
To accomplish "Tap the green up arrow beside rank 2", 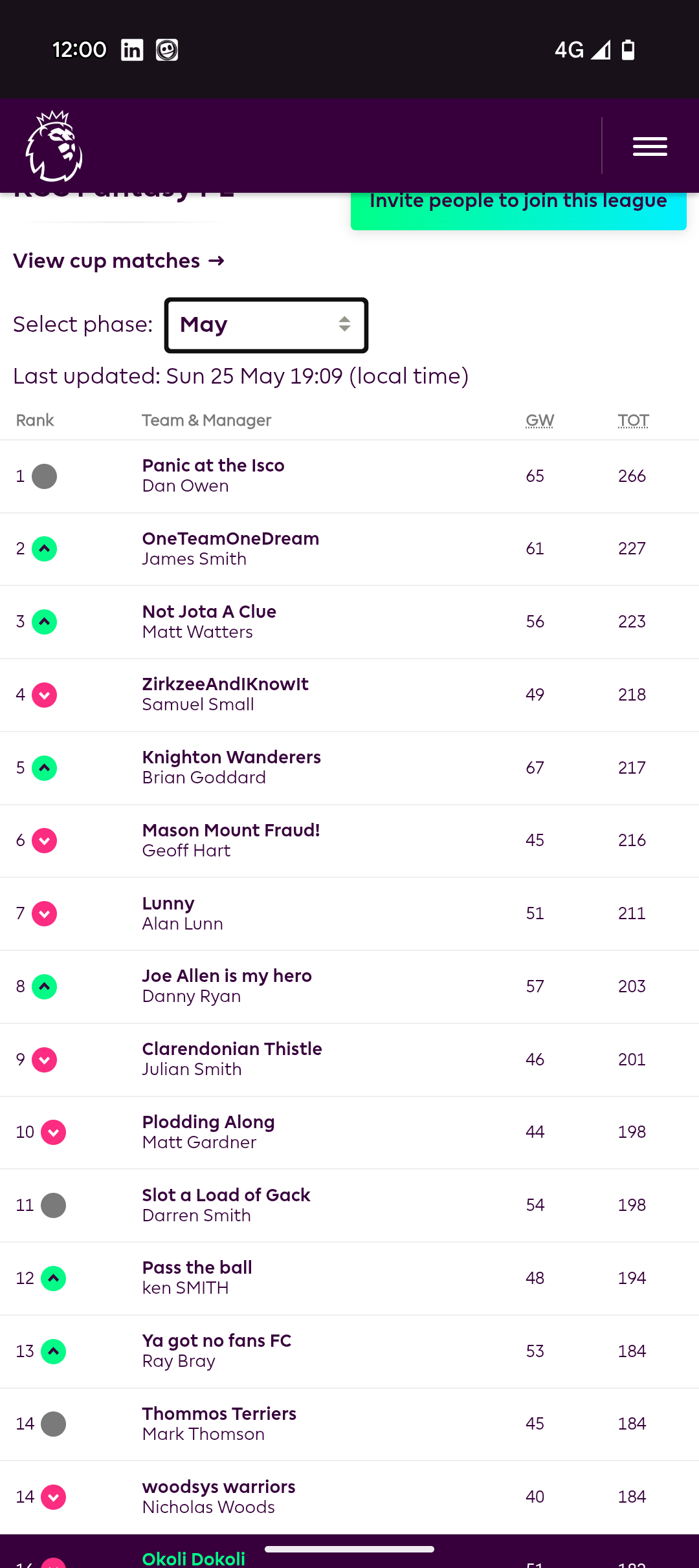I will click(x=44, y=549).
